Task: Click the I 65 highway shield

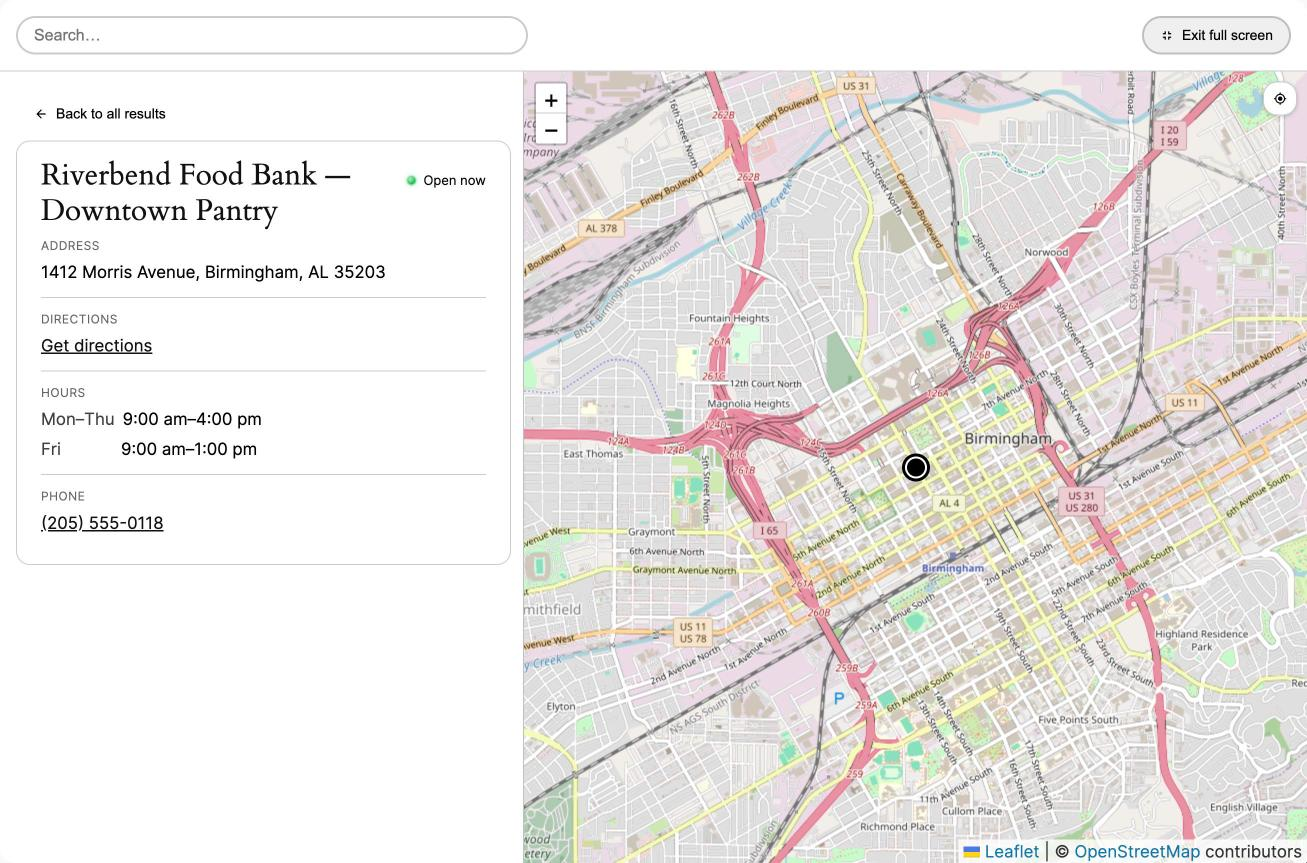Action: pyautogui.click(x=768, y=530)
